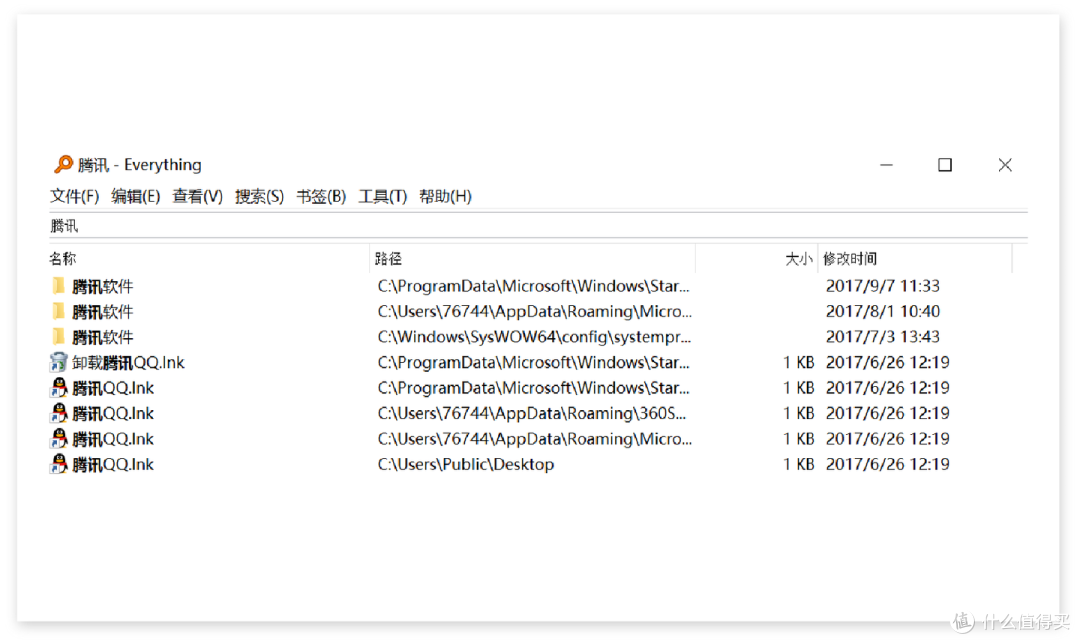This screenshot has width=1080, height=644.
Task: Maximize the Everything window
Action: click(x=945, y=165)
